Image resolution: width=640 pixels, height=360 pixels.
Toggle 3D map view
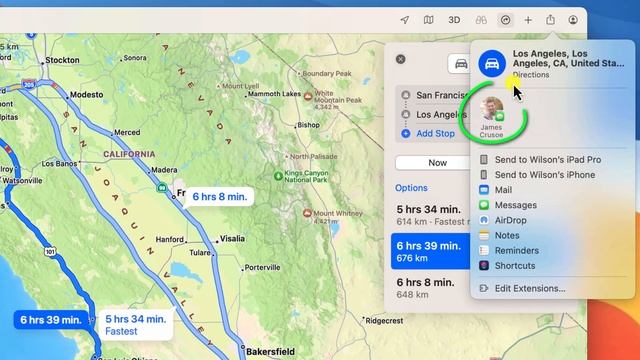[x=454, y=20]
